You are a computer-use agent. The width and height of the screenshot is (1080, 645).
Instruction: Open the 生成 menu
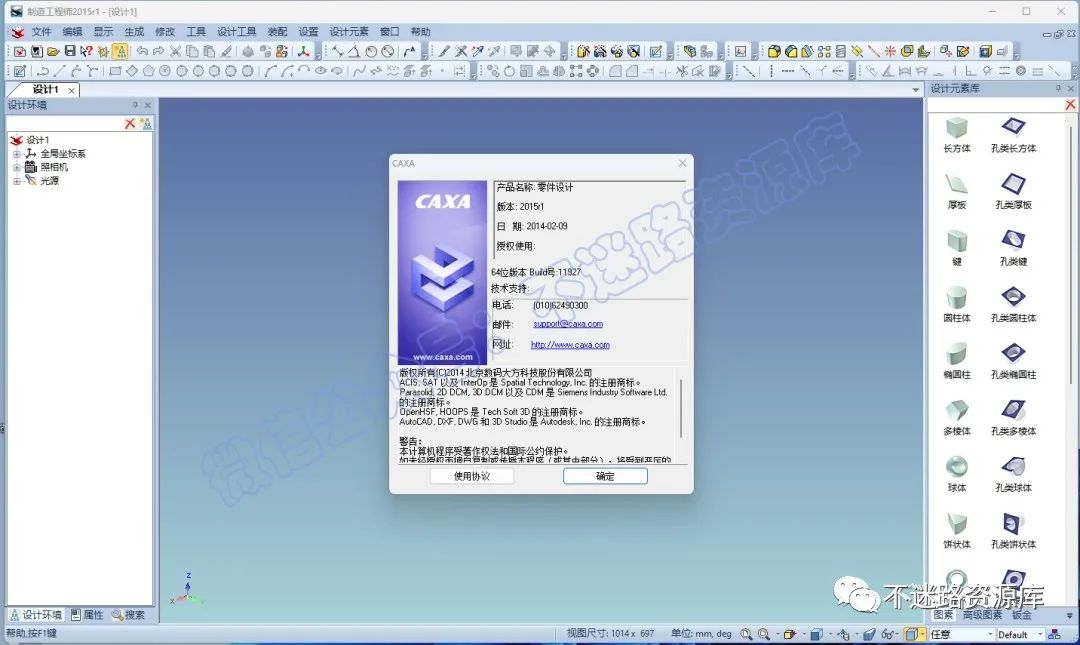pyautogui.click(x=134, y=32)
